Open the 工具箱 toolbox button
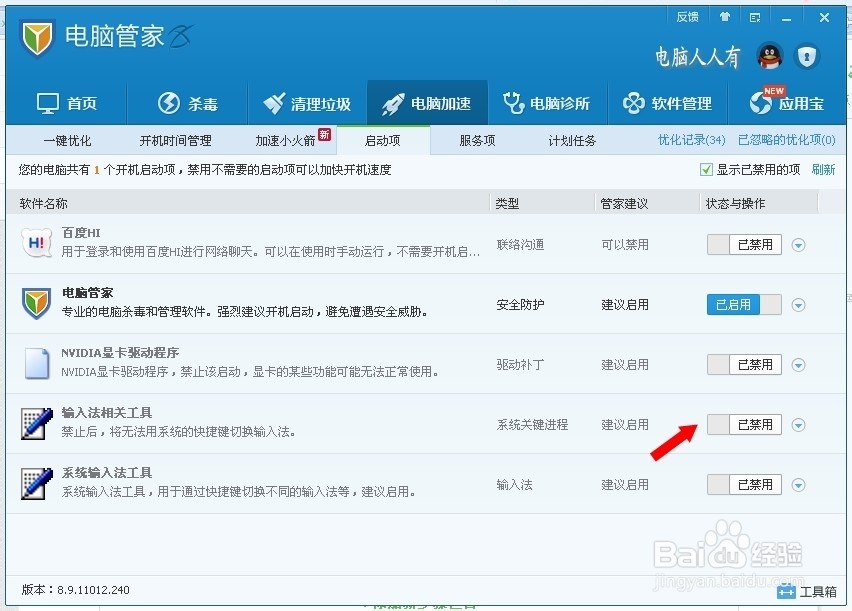The height and width of the screenshot is (611, 852). click(807, 591)
